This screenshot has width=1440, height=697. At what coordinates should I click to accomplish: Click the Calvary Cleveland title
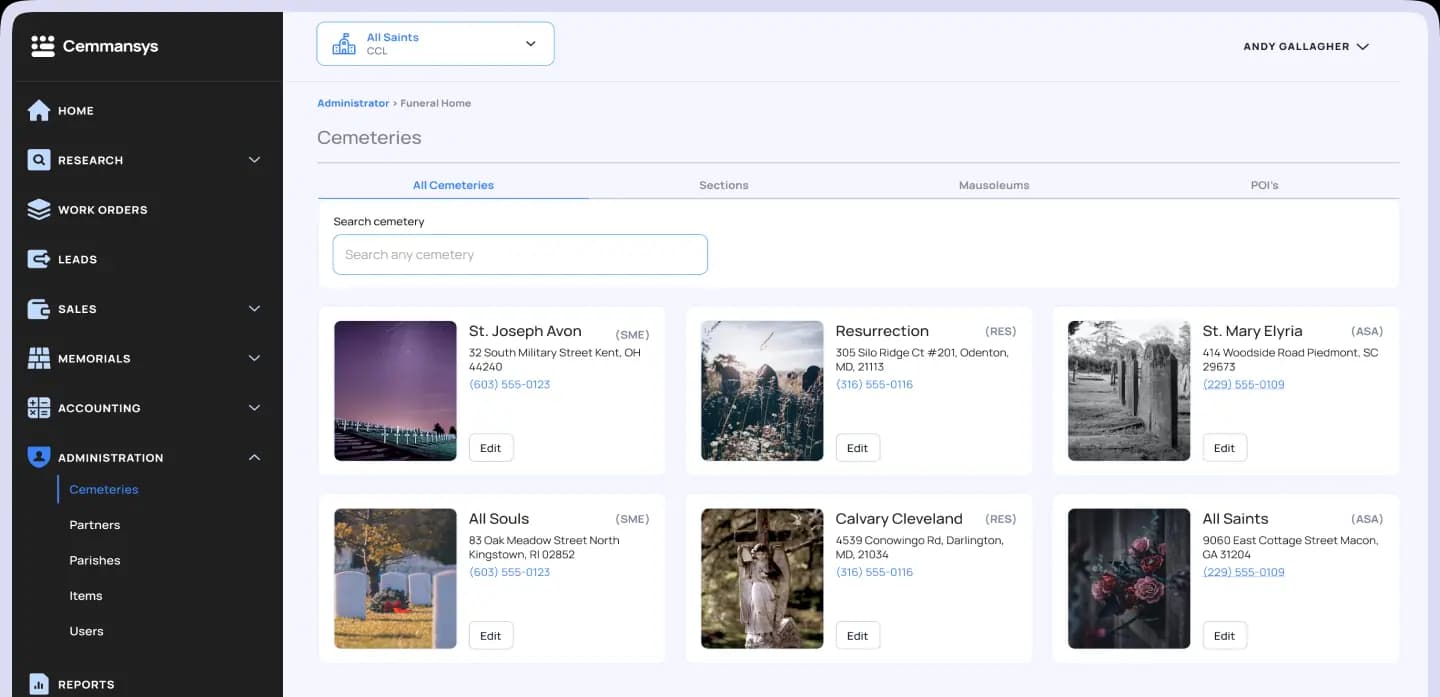[899, 519]
